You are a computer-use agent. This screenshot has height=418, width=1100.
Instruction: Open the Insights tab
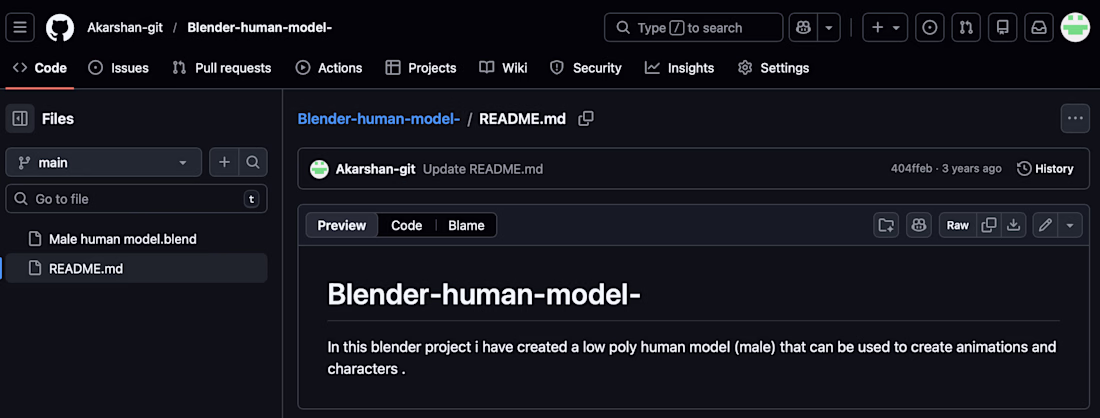pos(680,68)
